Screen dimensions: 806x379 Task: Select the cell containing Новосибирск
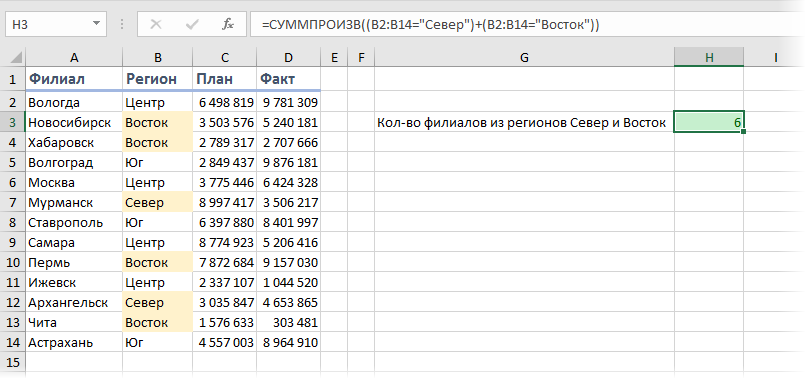coord(74,122)
